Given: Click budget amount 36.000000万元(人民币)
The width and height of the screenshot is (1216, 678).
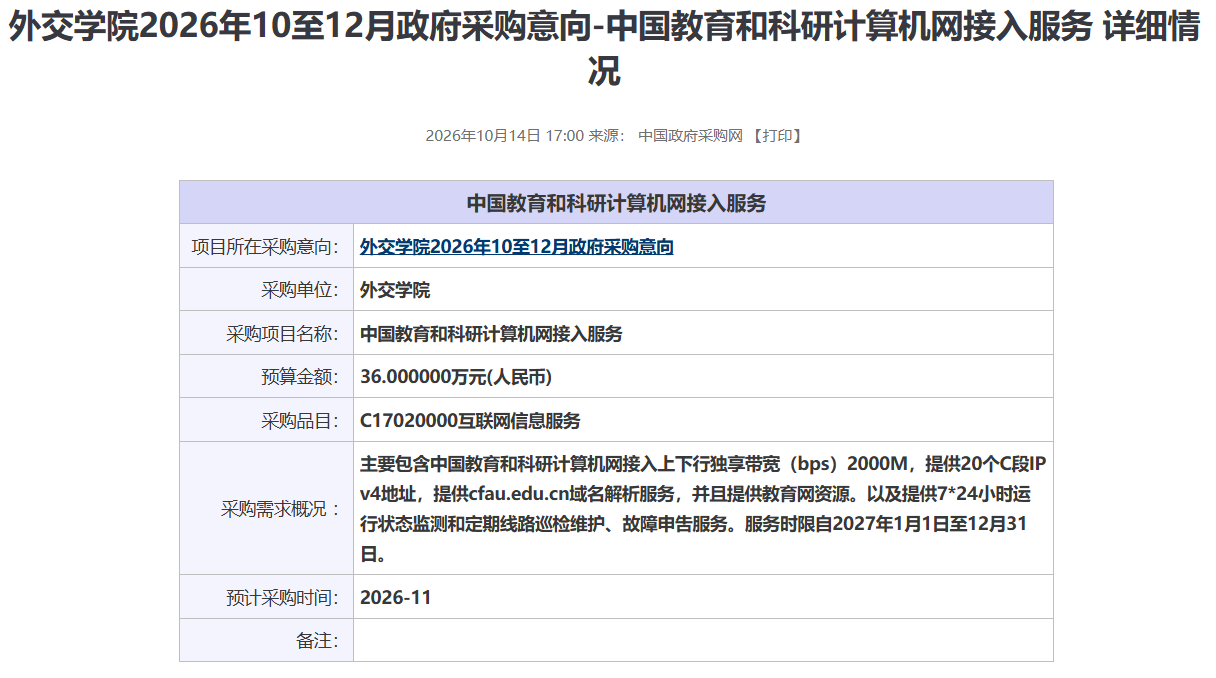Looking at the screenshot, I should click(x=456, y=377).
